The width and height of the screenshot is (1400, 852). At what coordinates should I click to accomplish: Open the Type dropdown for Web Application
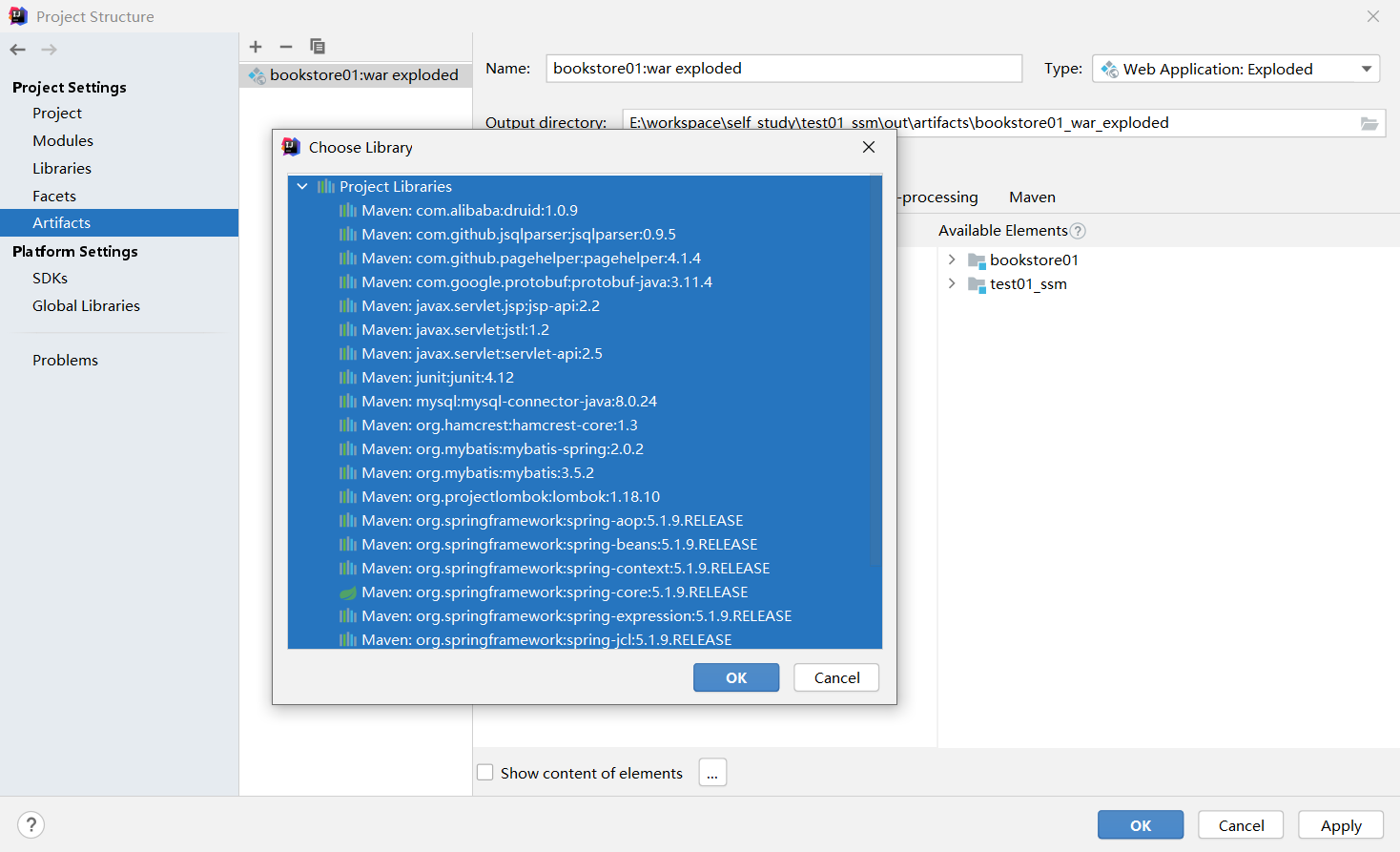coord(1367,69)
